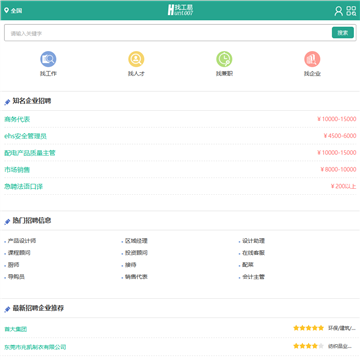Open the 产品设计师 hot job link
Image resolution: width=360 pixels, height=360 pixels.
click(22, 241)
